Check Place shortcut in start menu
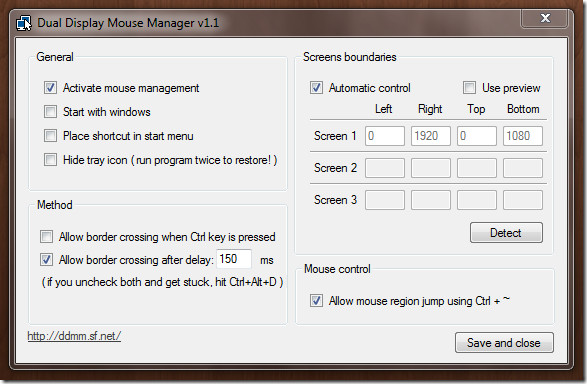This screenshot has width=587, height=384. 50,135
